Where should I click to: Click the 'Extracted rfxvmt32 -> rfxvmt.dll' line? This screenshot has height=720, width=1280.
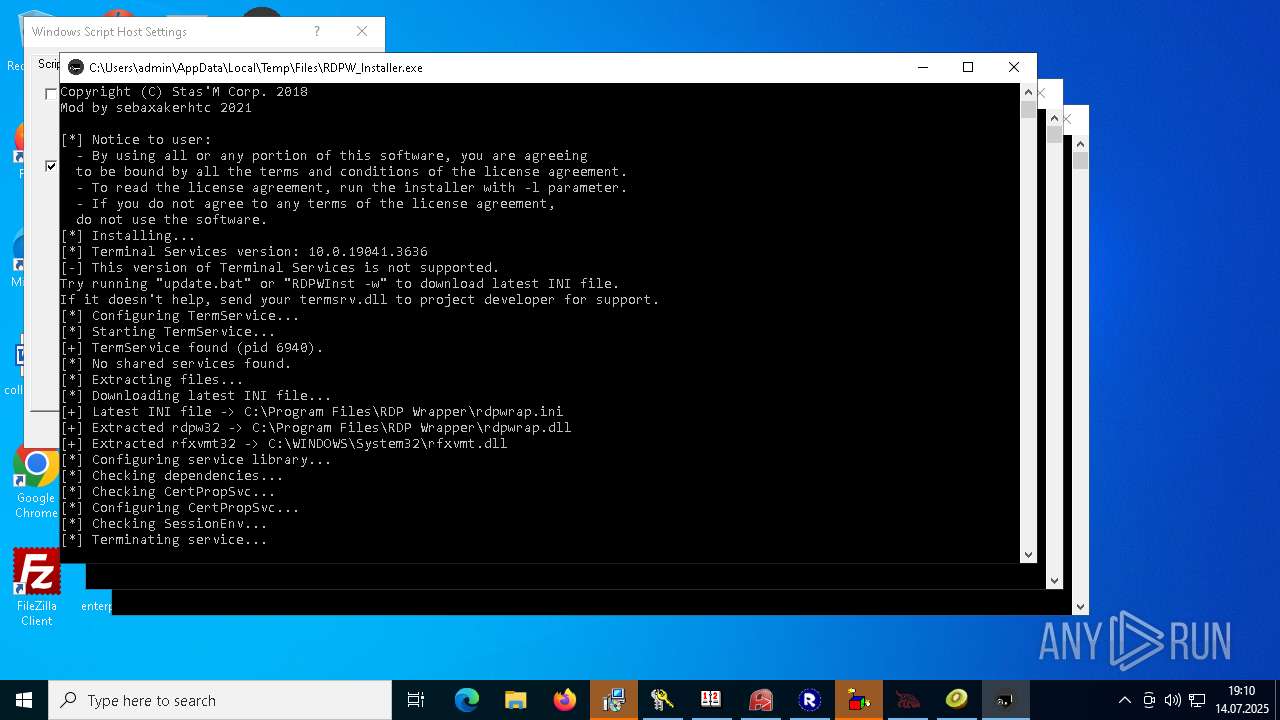tap(284, 444)
